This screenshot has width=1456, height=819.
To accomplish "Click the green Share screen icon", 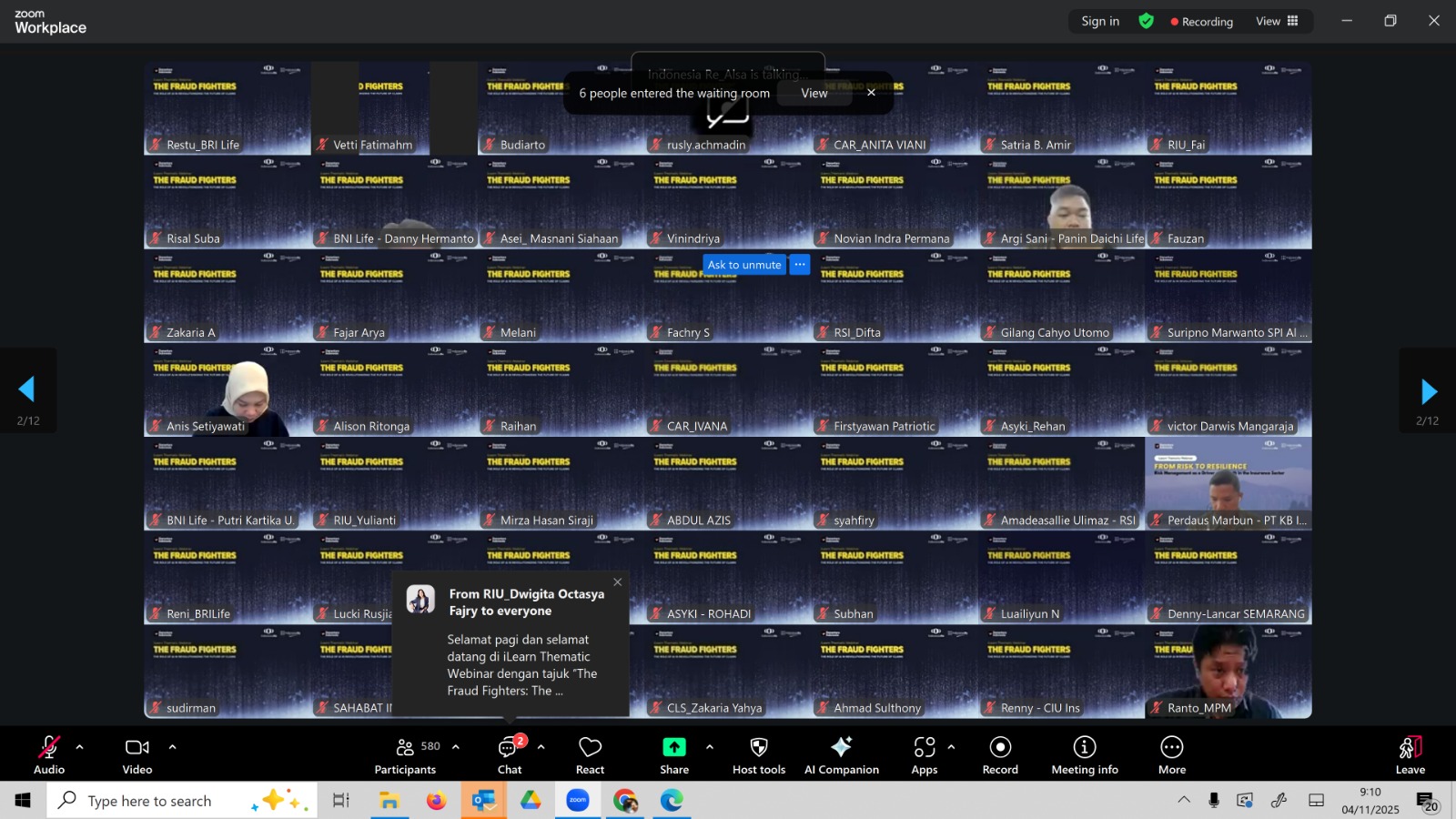I will pos(674,747).
